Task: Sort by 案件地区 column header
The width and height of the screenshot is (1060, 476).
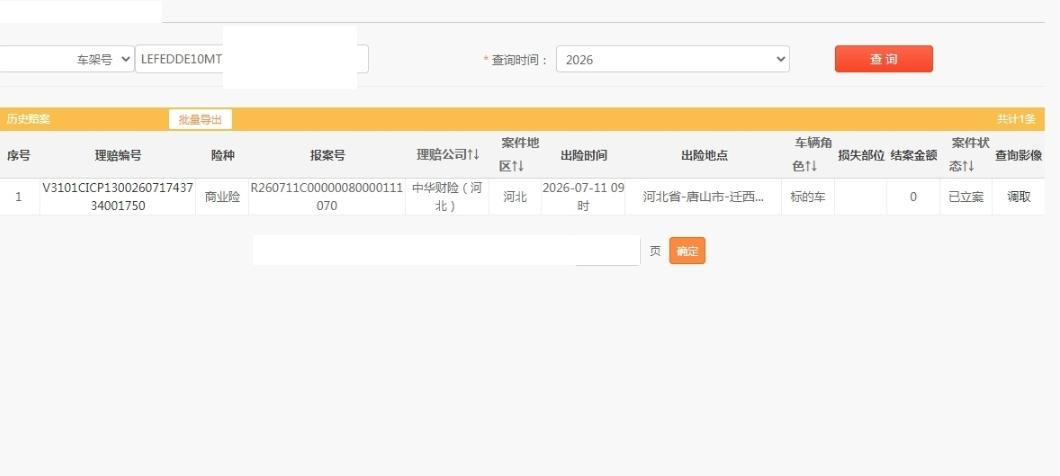Action: pyautogui.click(x=519, y=154)
